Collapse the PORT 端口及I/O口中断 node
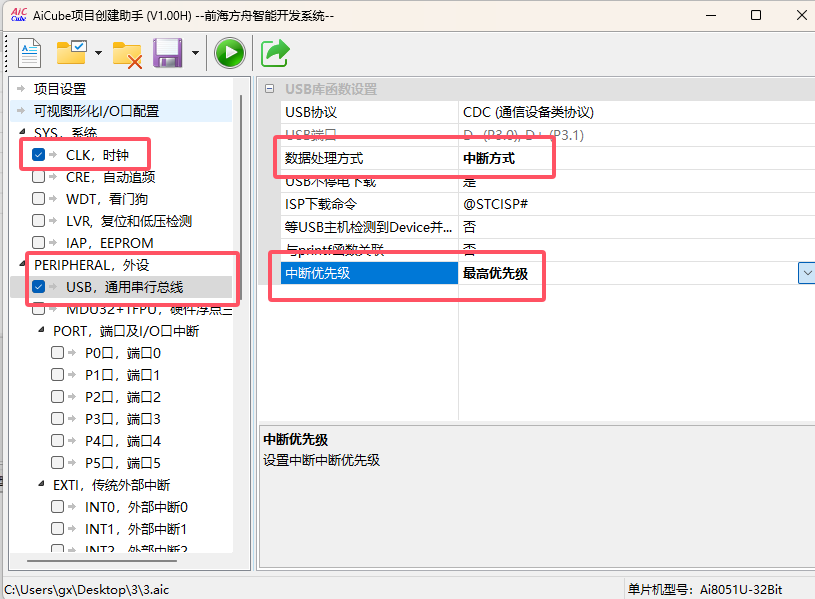The width and height of the screenshot is (815, 599). pyautogui.click(x=41, y=330)
